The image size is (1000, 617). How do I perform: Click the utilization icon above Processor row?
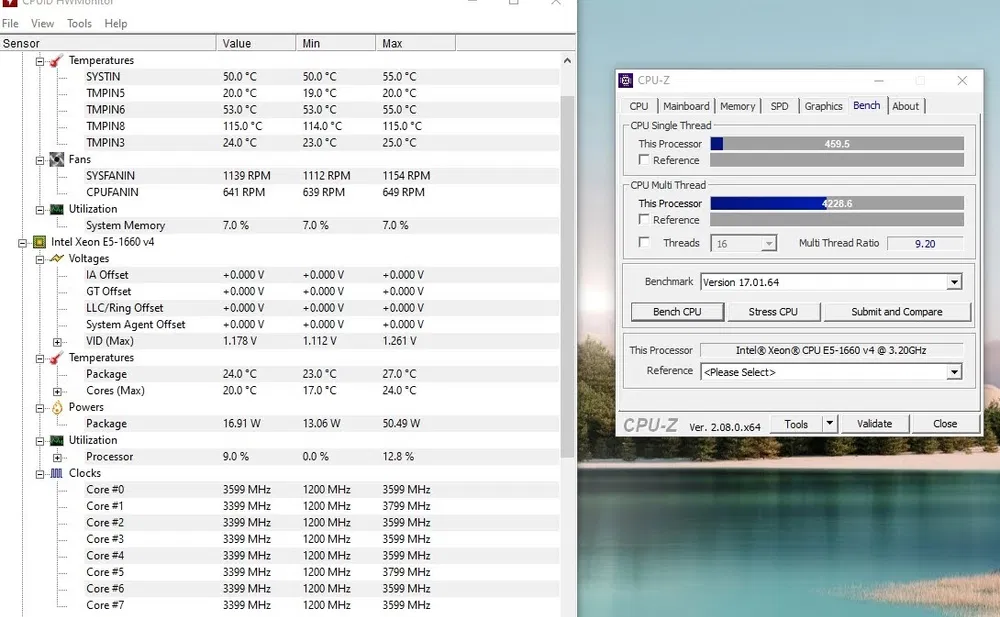(57, 440)
